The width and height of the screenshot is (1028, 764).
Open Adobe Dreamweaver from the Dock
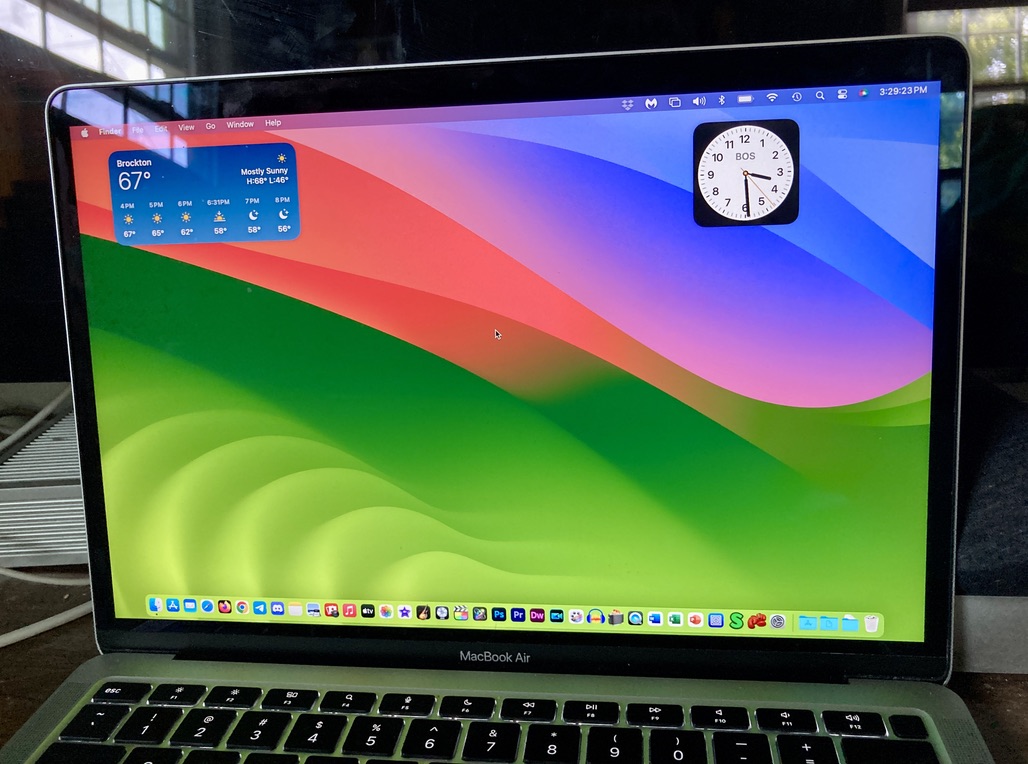tap(538, 615)
